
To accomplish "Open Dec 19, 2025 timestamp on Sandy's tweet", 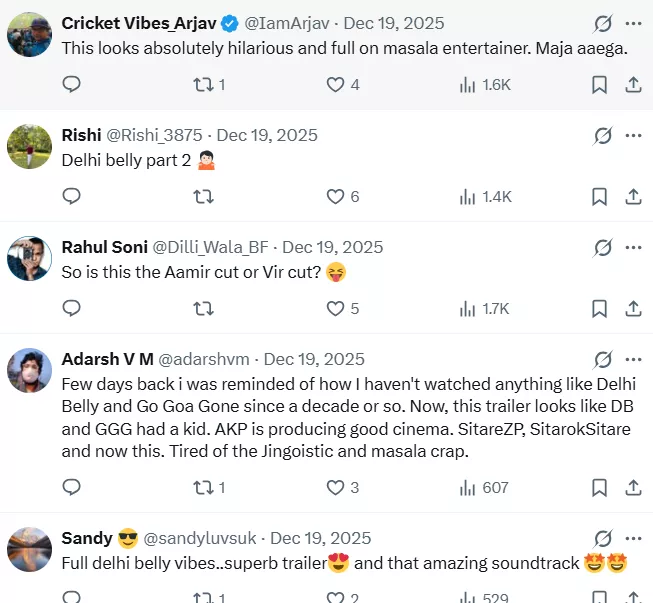I will click(321, 538).
